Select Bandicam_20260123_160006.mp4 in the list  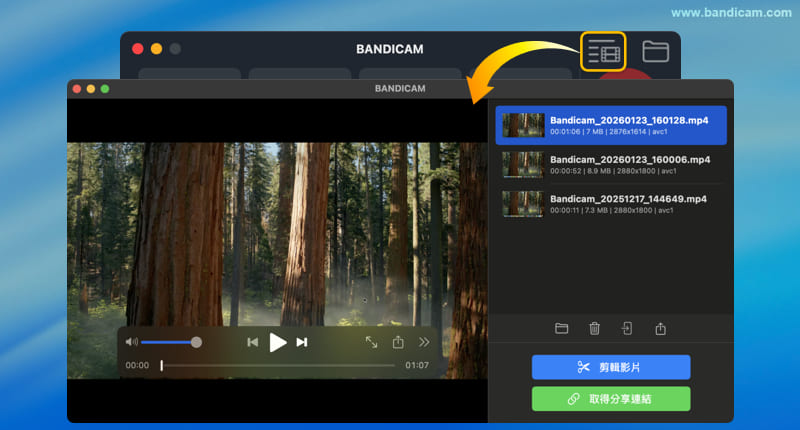pyautogui.click(x=629, y=164)
